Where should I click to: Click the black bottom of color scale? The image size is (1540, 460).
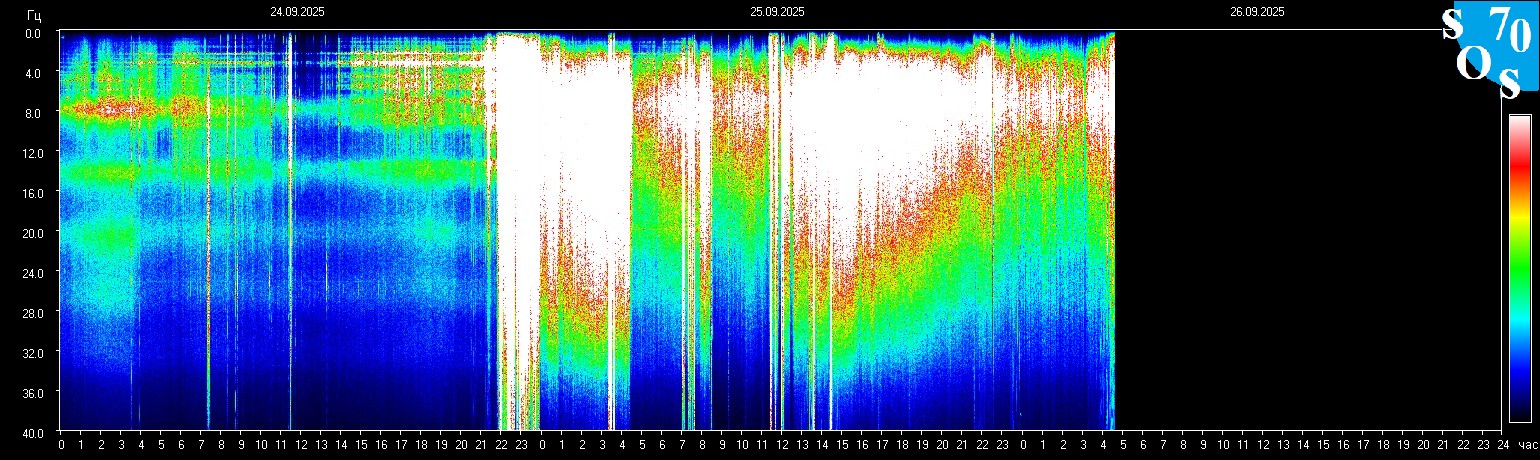1519,414
